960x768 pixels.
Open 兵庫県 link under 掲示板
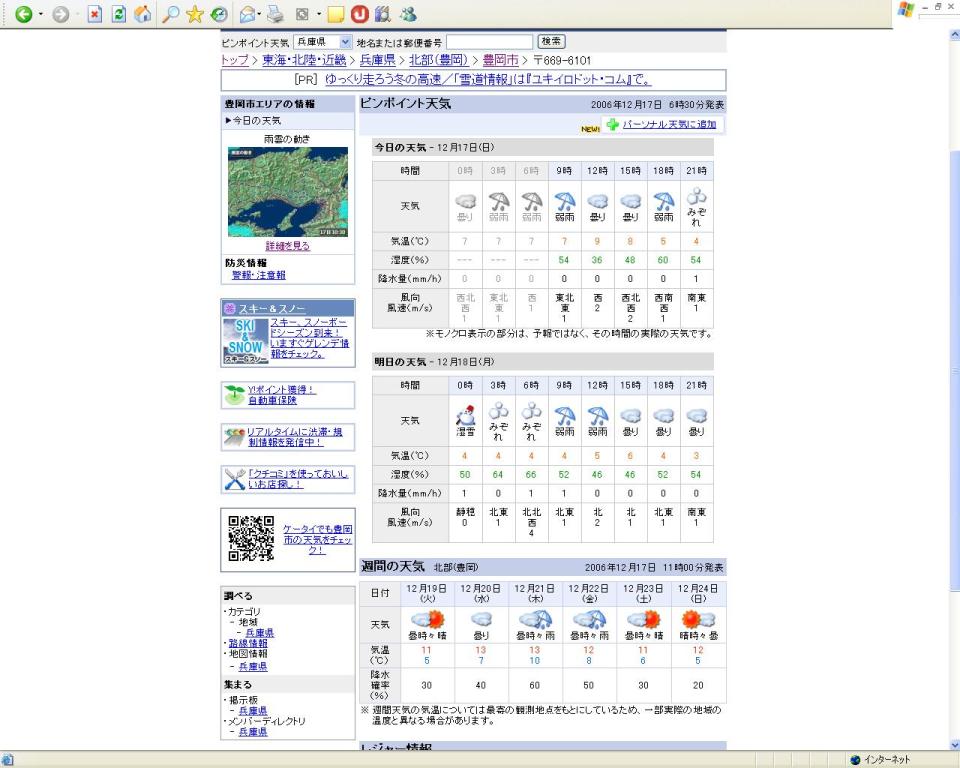click(253, 711)
